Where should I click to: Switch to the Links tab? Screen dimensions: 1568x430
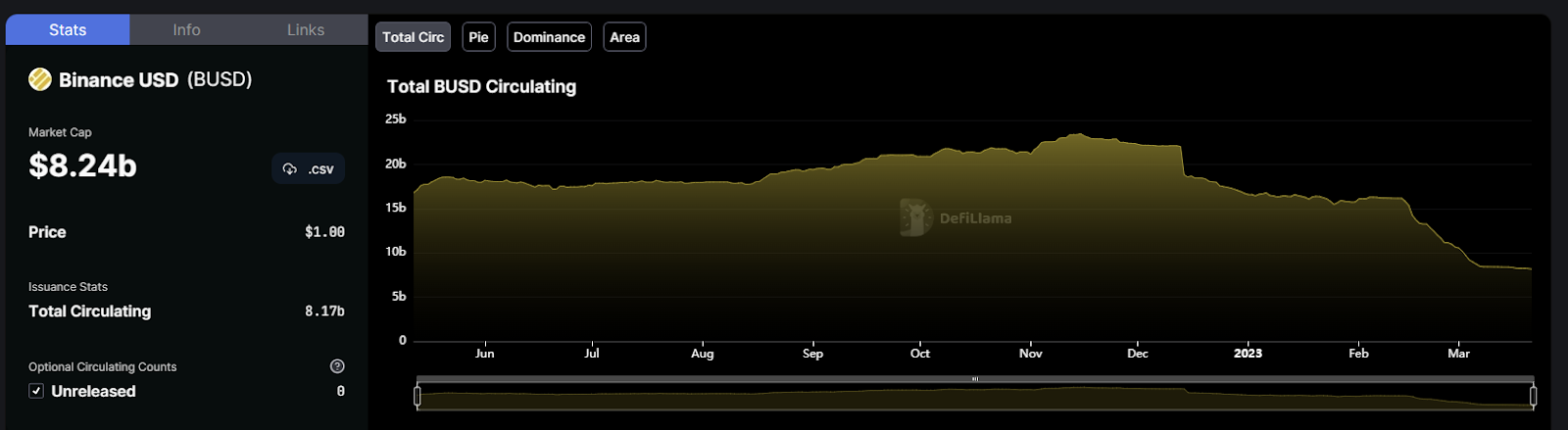coord(306,30)
